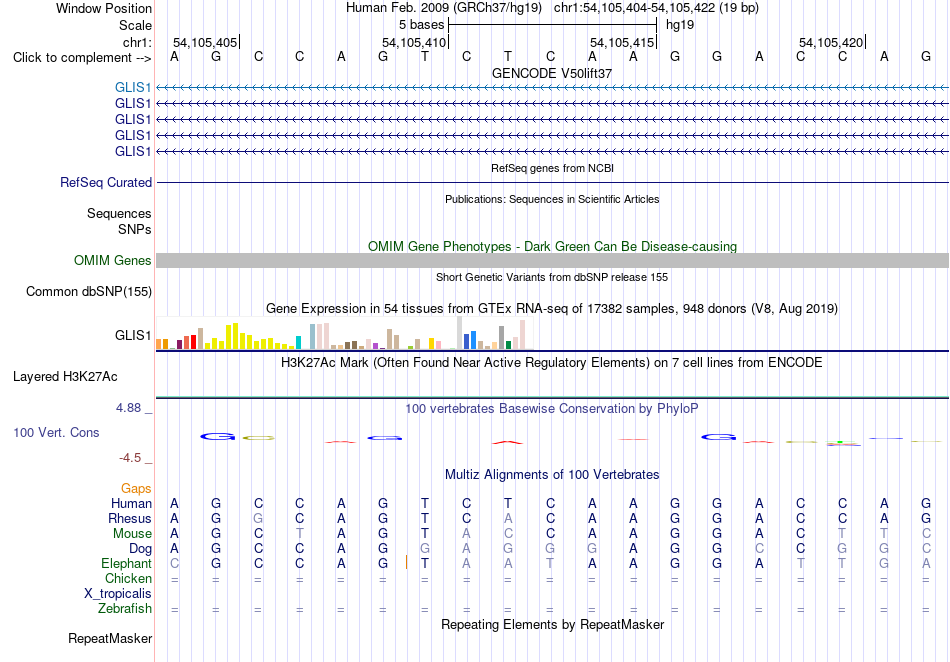The image size is (950, 662).
Task: Click the Chicken species row label
Action: 128,579
